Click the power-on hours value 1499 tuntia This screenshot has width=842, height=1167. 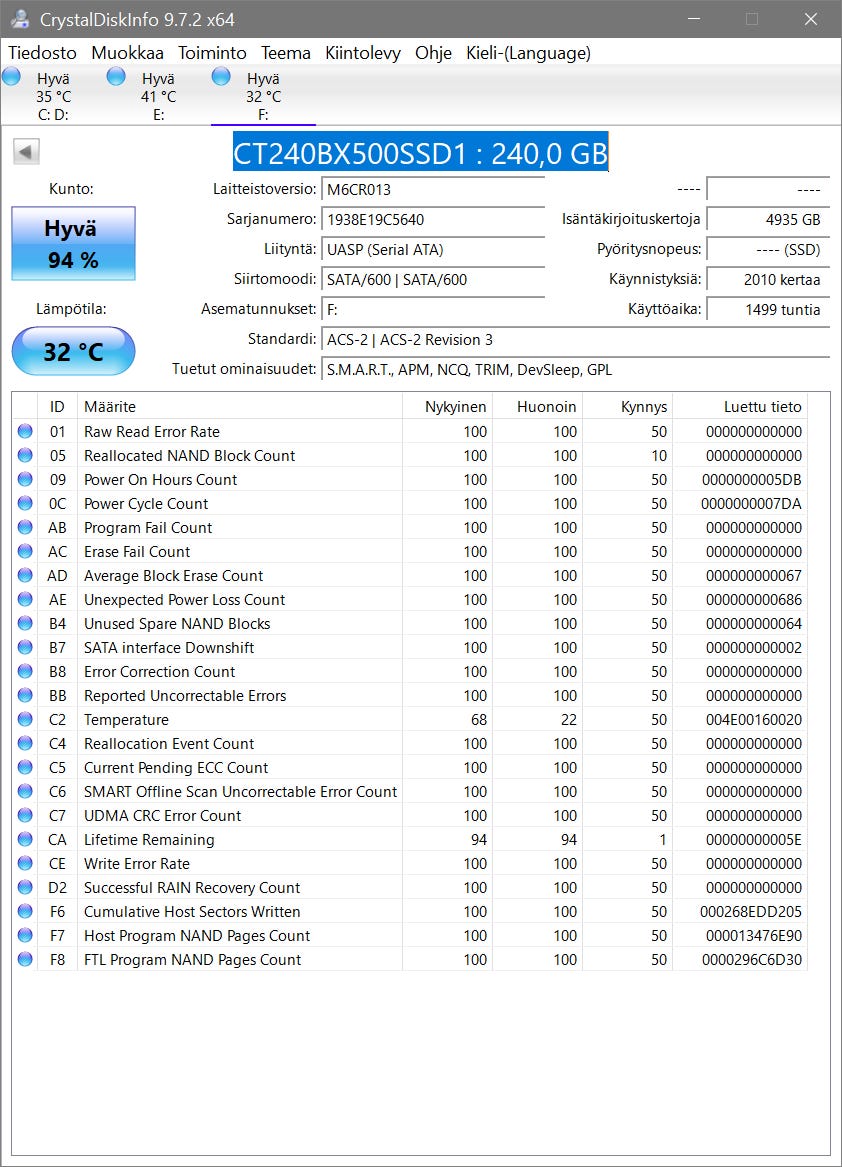(x=767, y=310)
